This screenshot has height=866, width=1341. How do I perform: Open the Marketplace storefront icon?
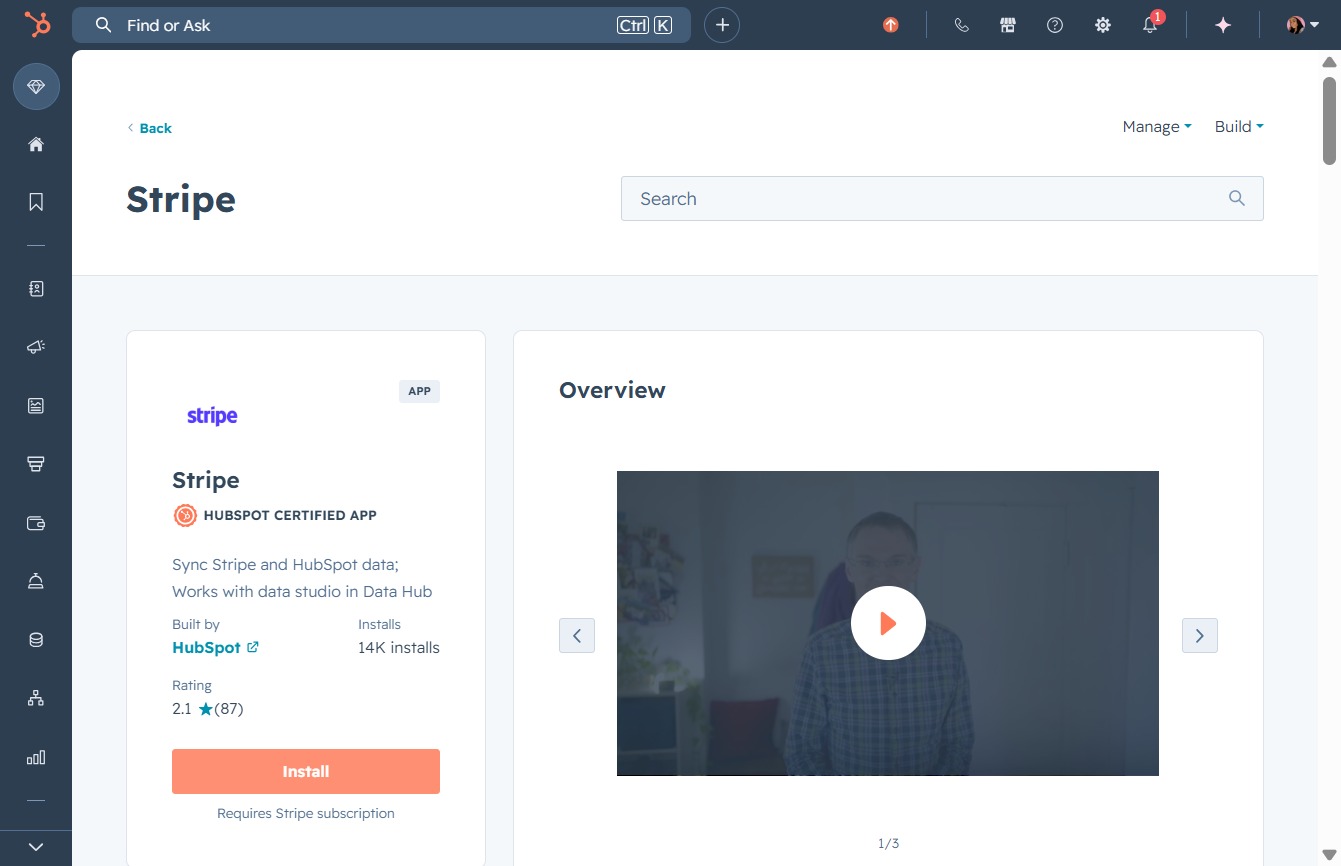(1008, 25)
